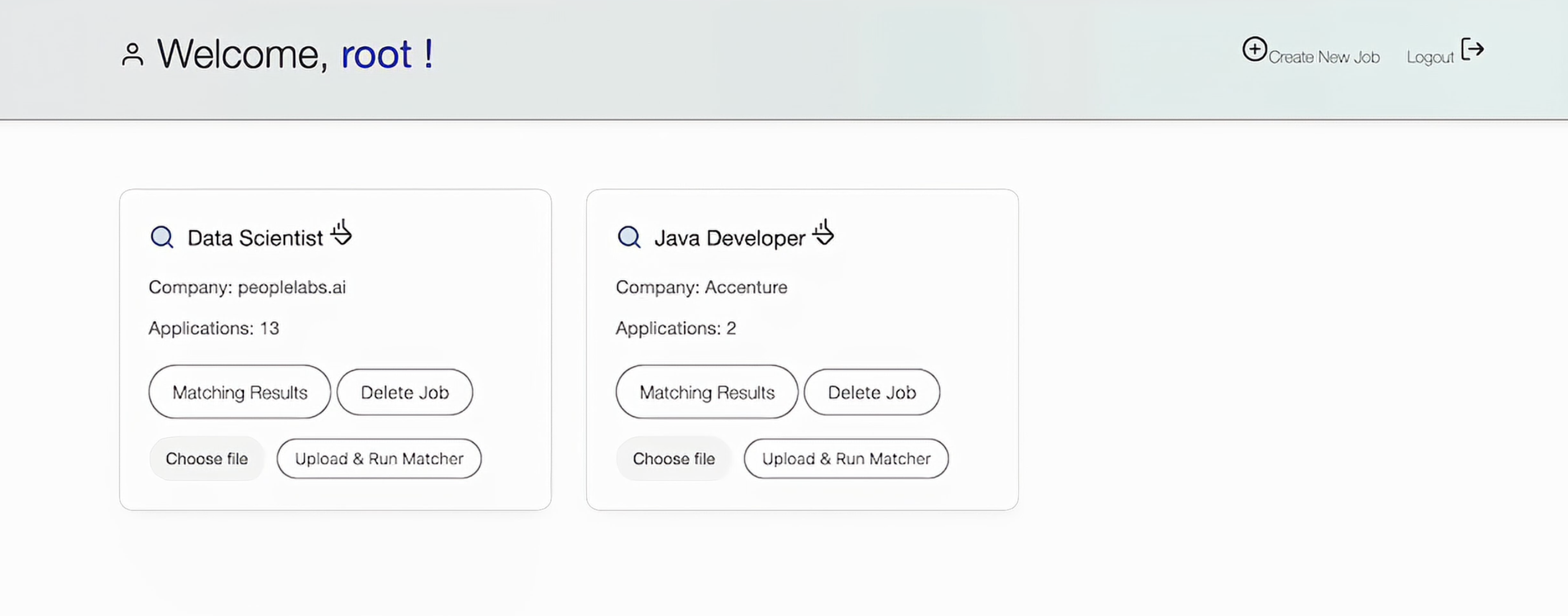Click the Logout link text
The height and width of the screenshot is (616, 1568).
[x=1430, y=57]
